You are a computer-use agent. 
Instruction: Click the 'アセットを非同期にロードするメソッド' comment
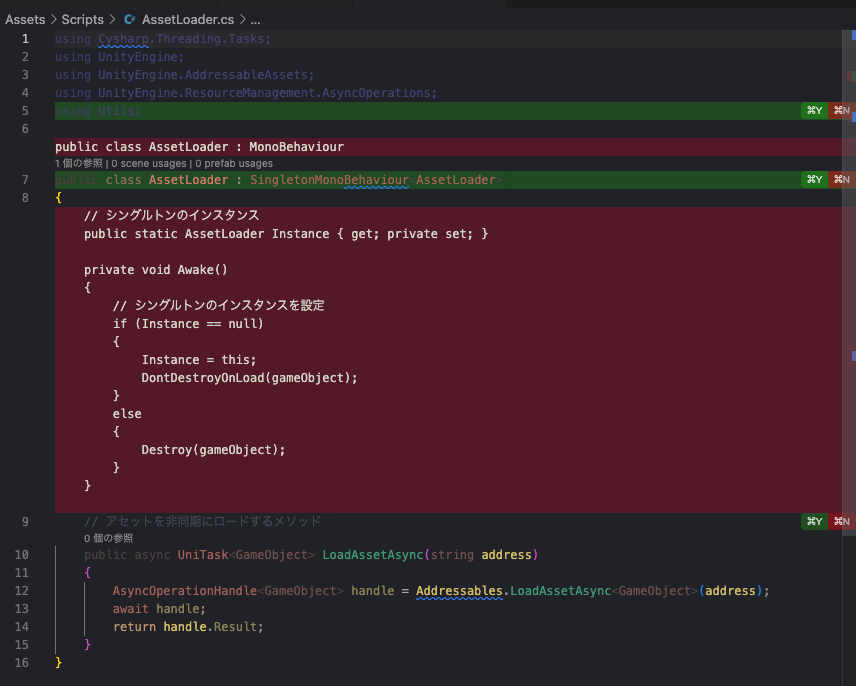tap(213, 521)
